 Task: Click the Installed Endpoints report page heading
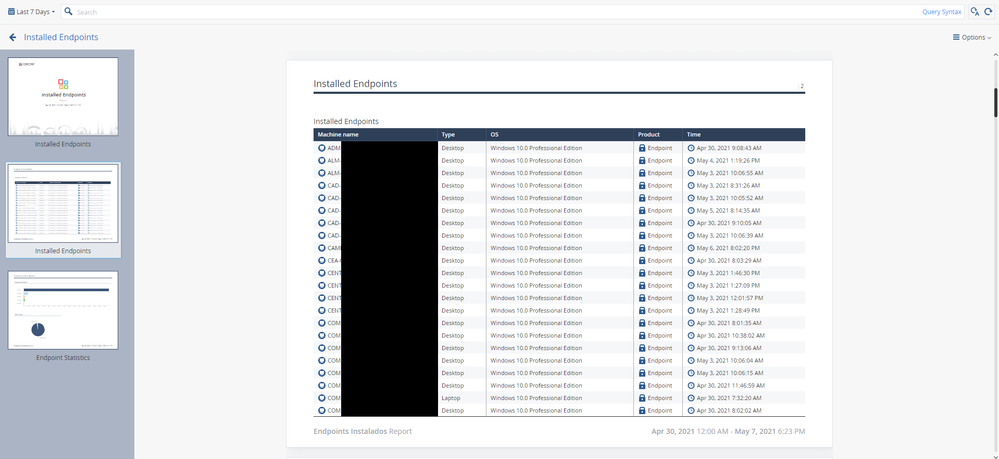coord(355,84)
